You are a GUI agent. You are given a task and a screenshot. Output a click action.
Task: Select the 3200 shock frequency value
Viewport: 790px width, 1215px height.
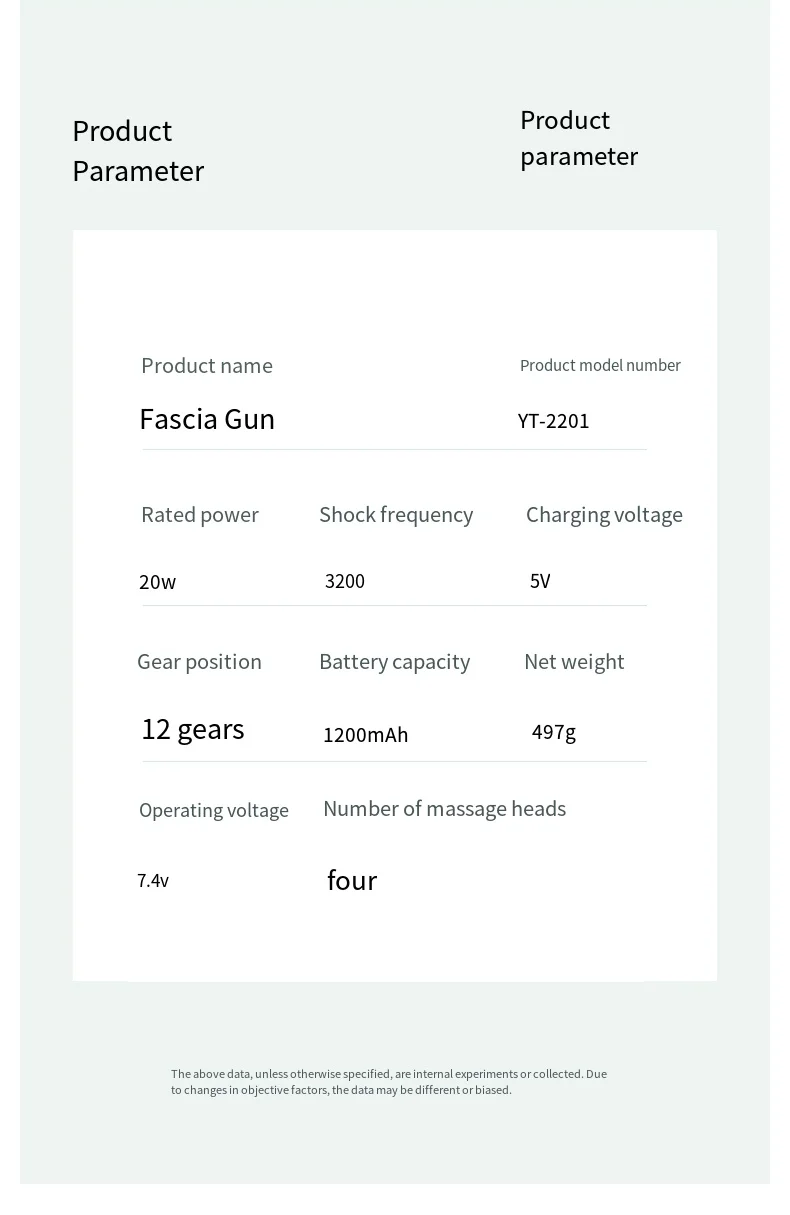coord(345,581)
